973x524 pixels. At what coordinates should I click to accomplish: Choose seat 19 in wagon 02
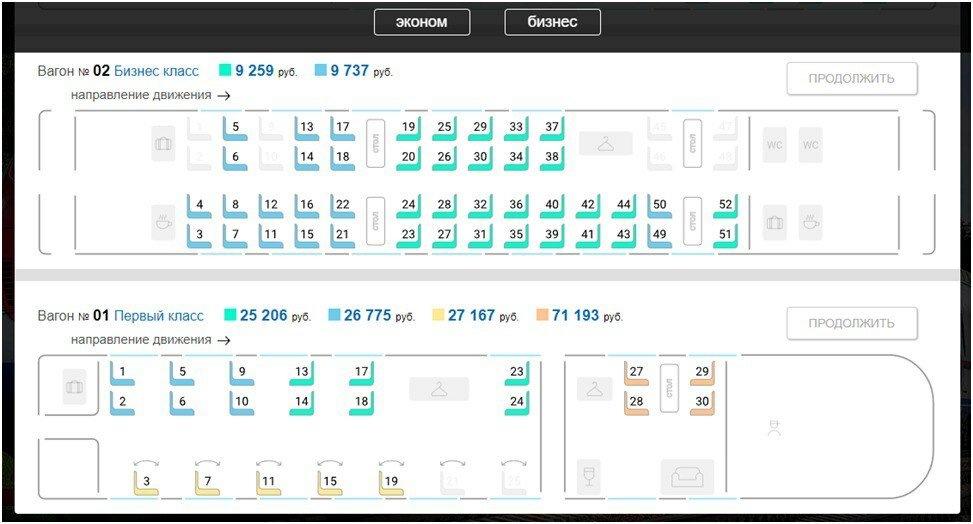coord(408,128)
